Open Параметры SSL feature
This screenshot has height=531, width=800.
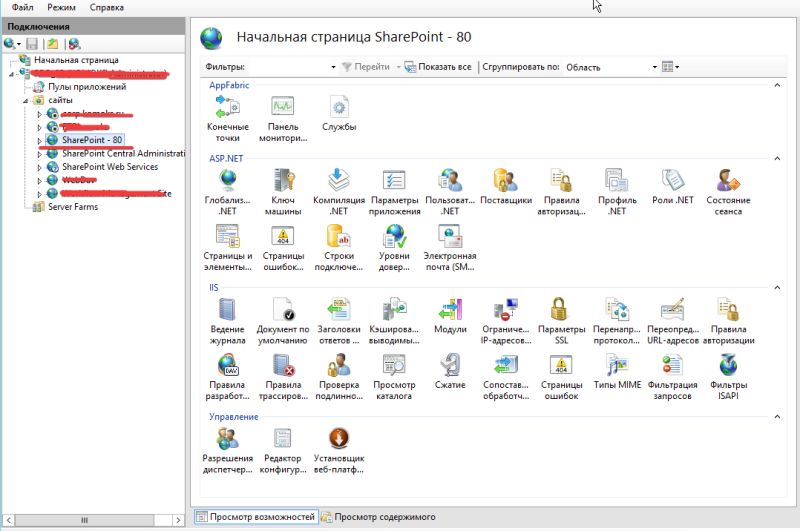561,321
